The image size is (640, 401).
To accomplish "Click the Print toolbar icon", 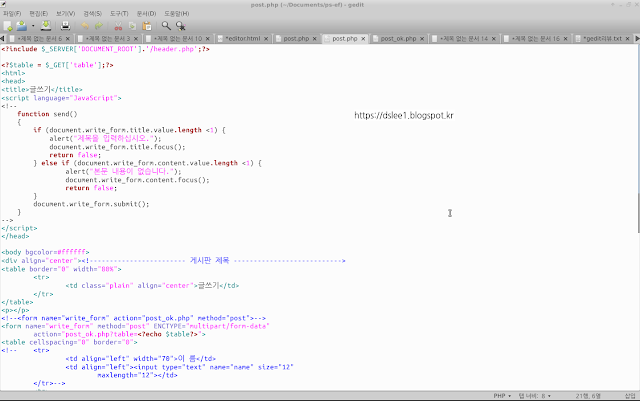I will [x=65, y=26].
